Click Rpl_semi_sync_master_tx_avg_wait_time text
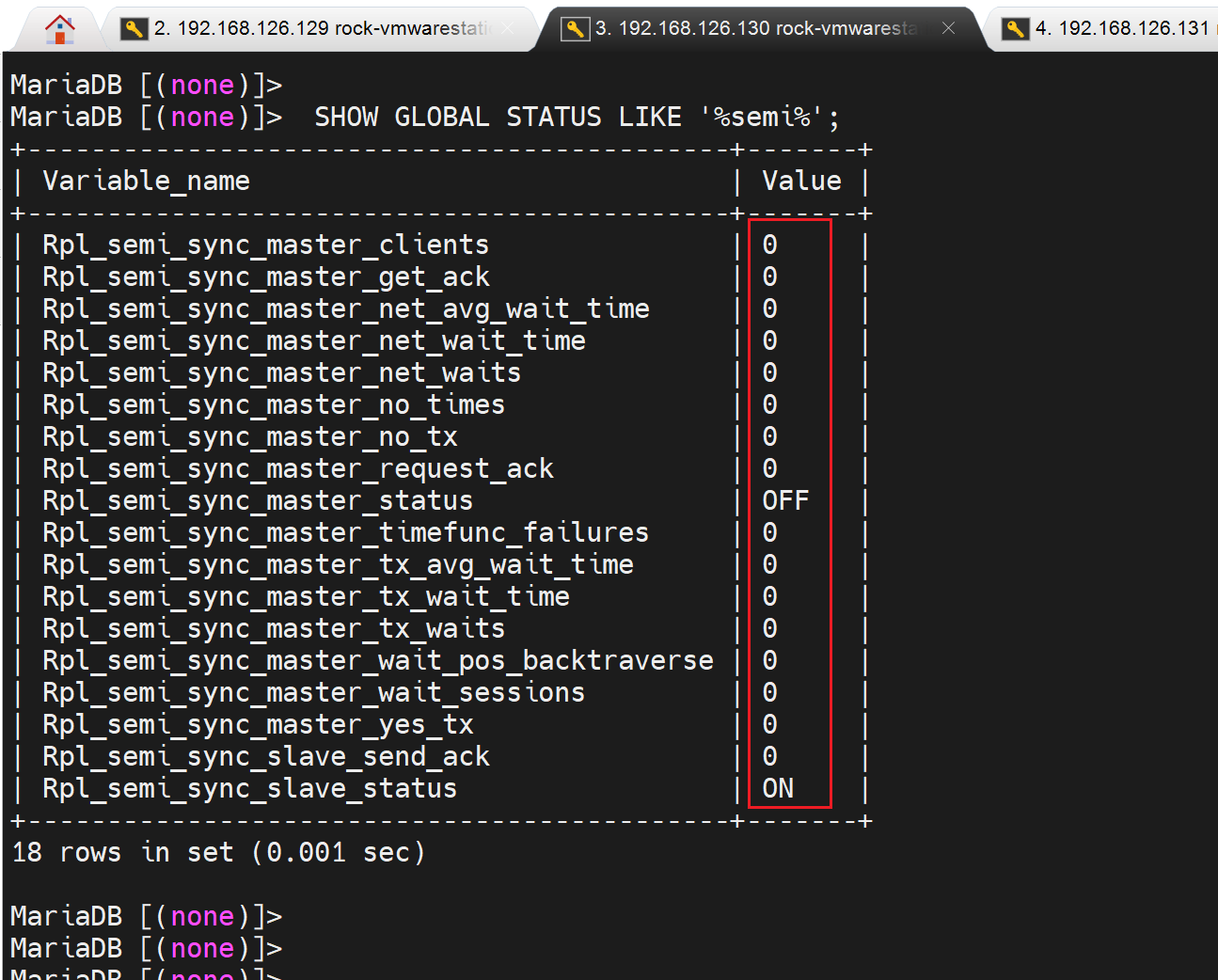Image resolution: width=1218 pixels, height=980 pixels. point(339,564)
